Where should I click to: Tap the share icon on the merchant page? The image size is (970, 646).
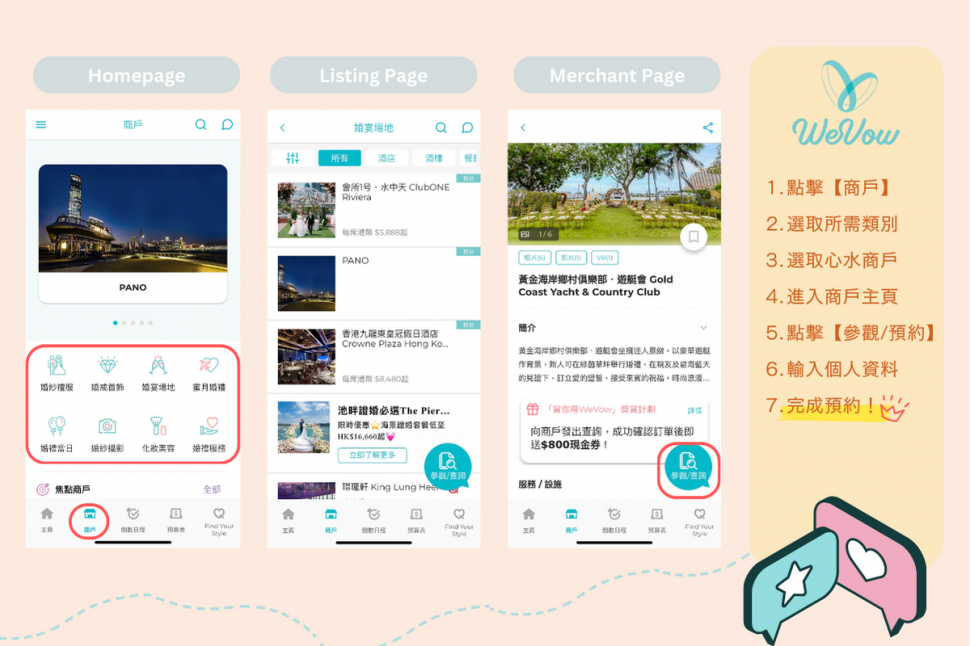click(x=707, y=129)
